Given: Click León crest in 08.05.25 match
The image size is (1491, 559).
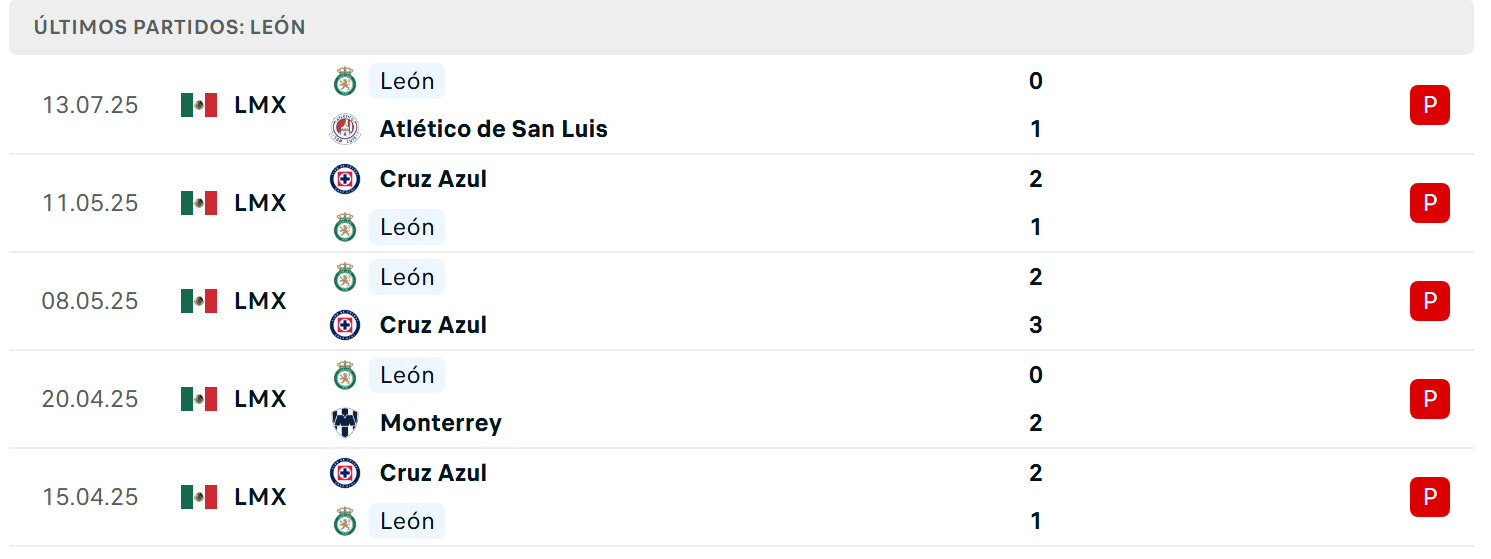Looking at the screenshot, I should pos(345,277).
